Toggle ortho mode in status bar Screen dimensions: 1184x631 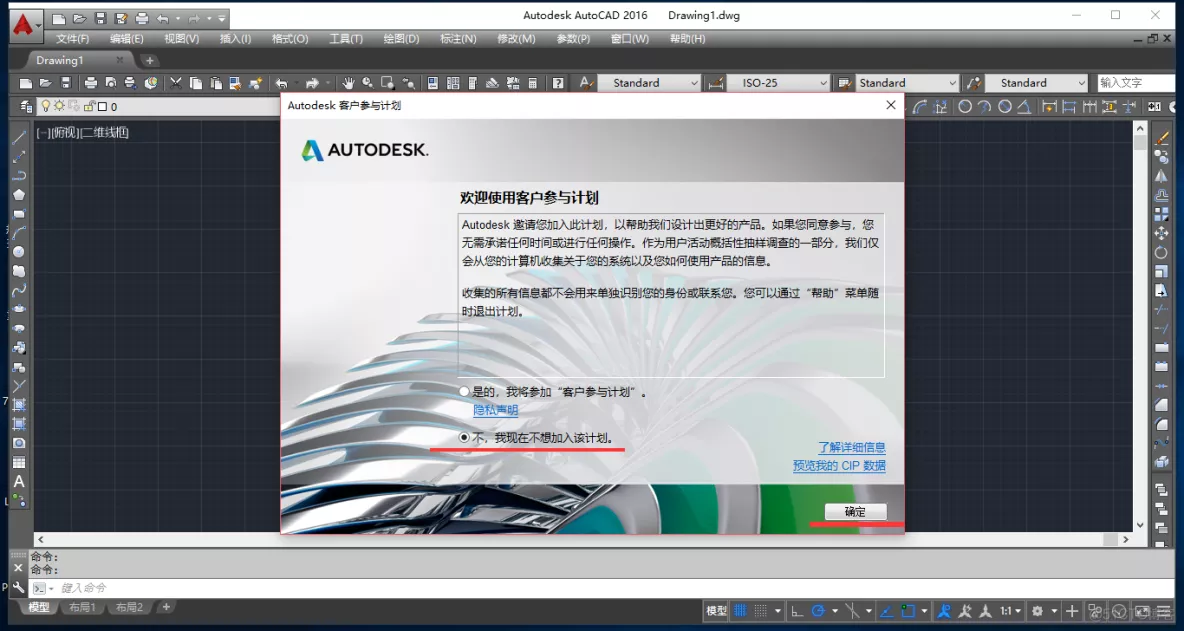coord(797,611)
